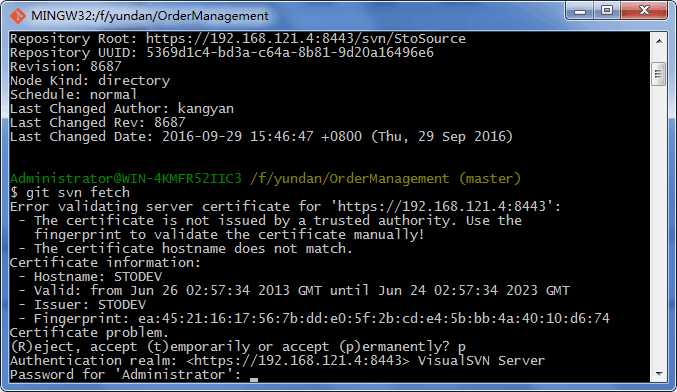Click 'not issued by a trusted authority' line
This screenshot has width=677, height=392.
(x=270, y=221)
